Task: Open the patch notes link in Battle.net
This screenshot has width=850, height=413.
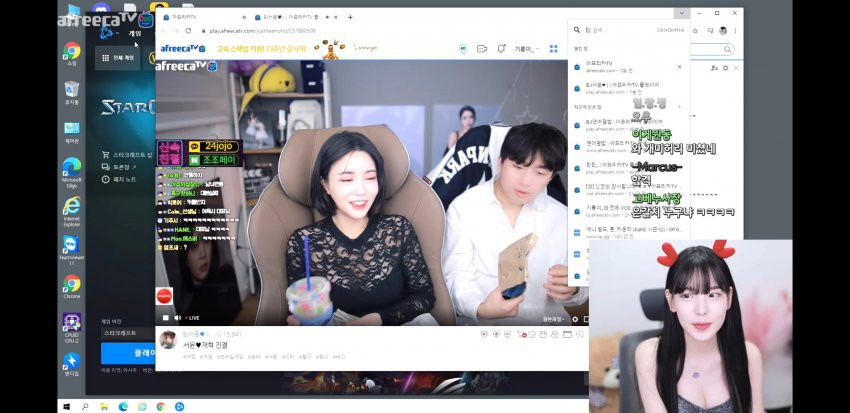Action: pos(119,179)
